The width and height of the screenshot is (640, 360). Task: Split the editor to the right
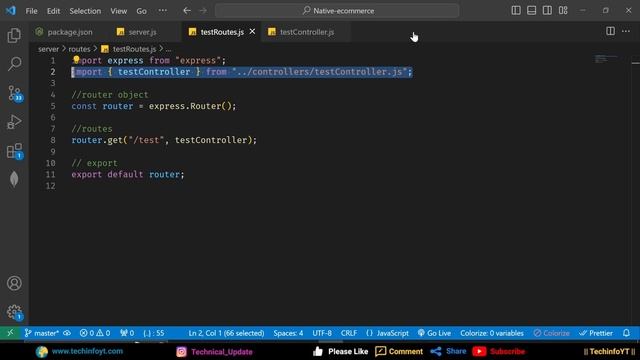tap(610, 31)
